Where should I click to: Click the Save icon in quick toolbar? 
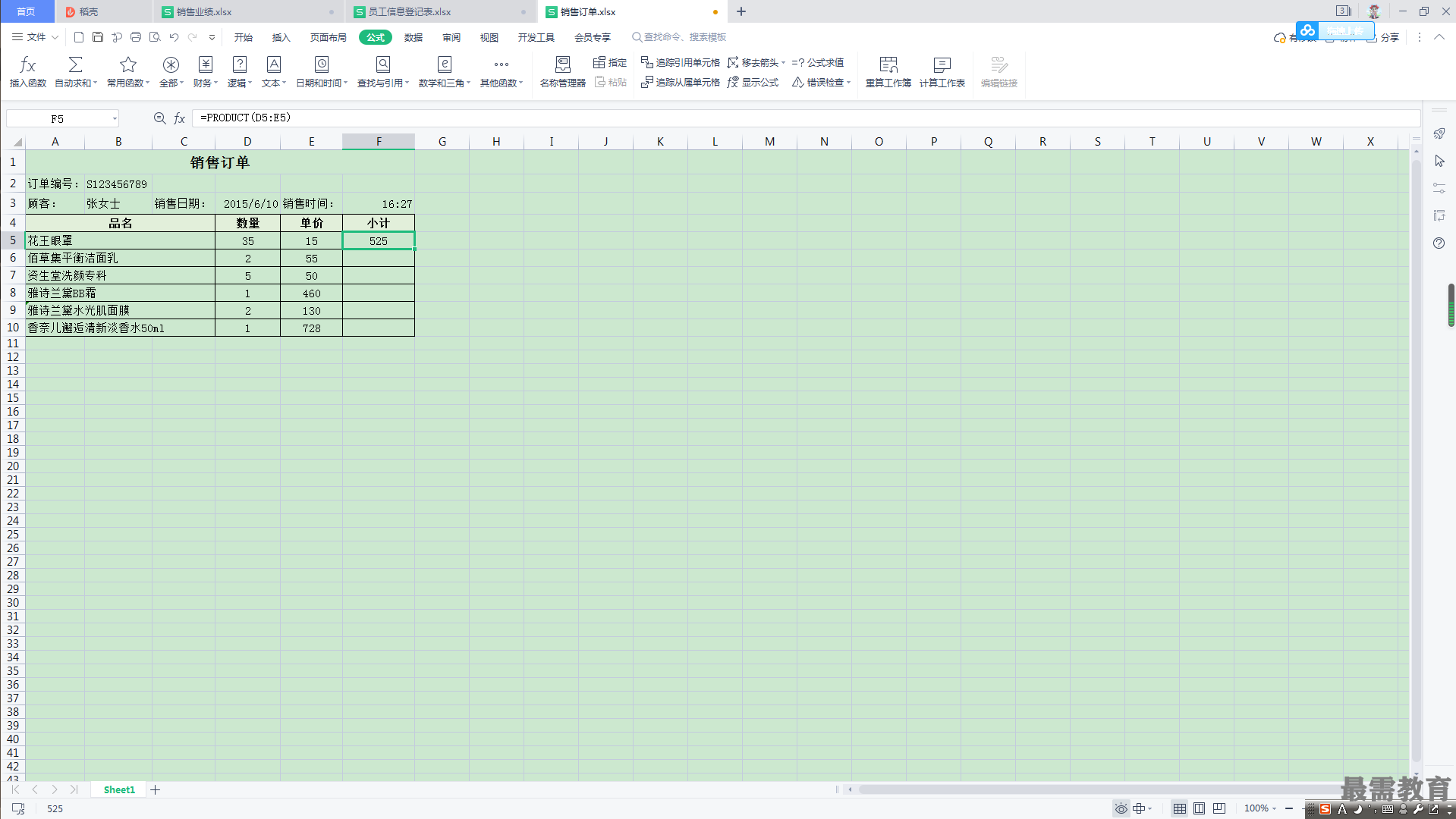[x=98, y=36]
